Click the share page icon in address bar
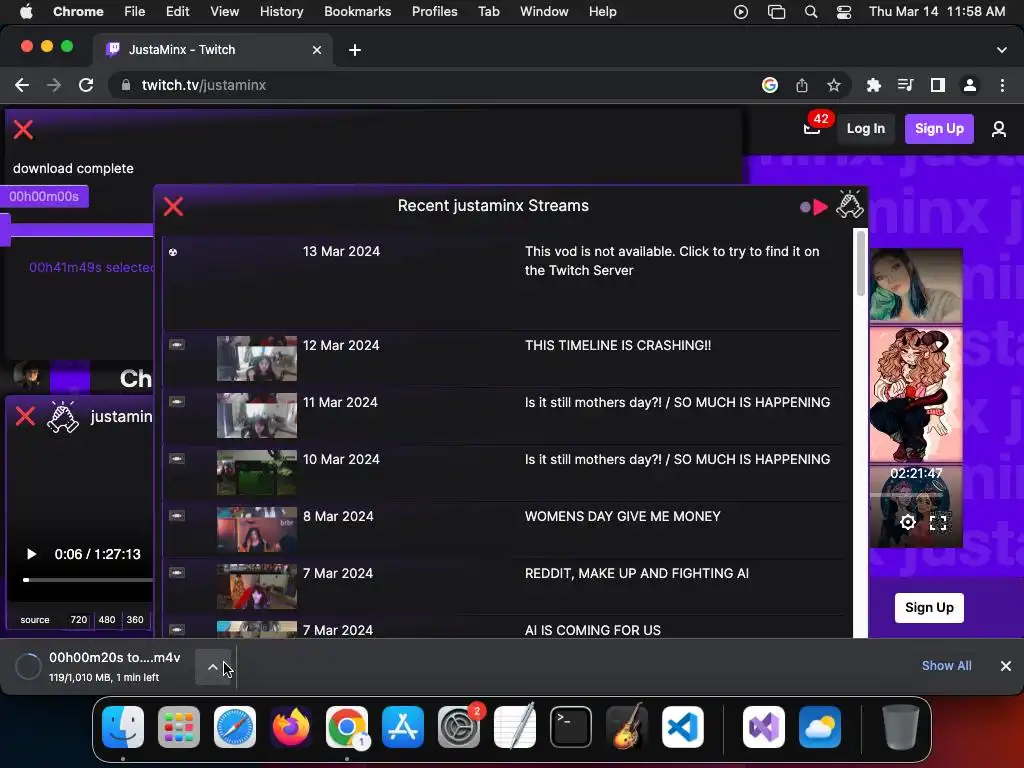1024x768 pixels. [x=802, y=85]
